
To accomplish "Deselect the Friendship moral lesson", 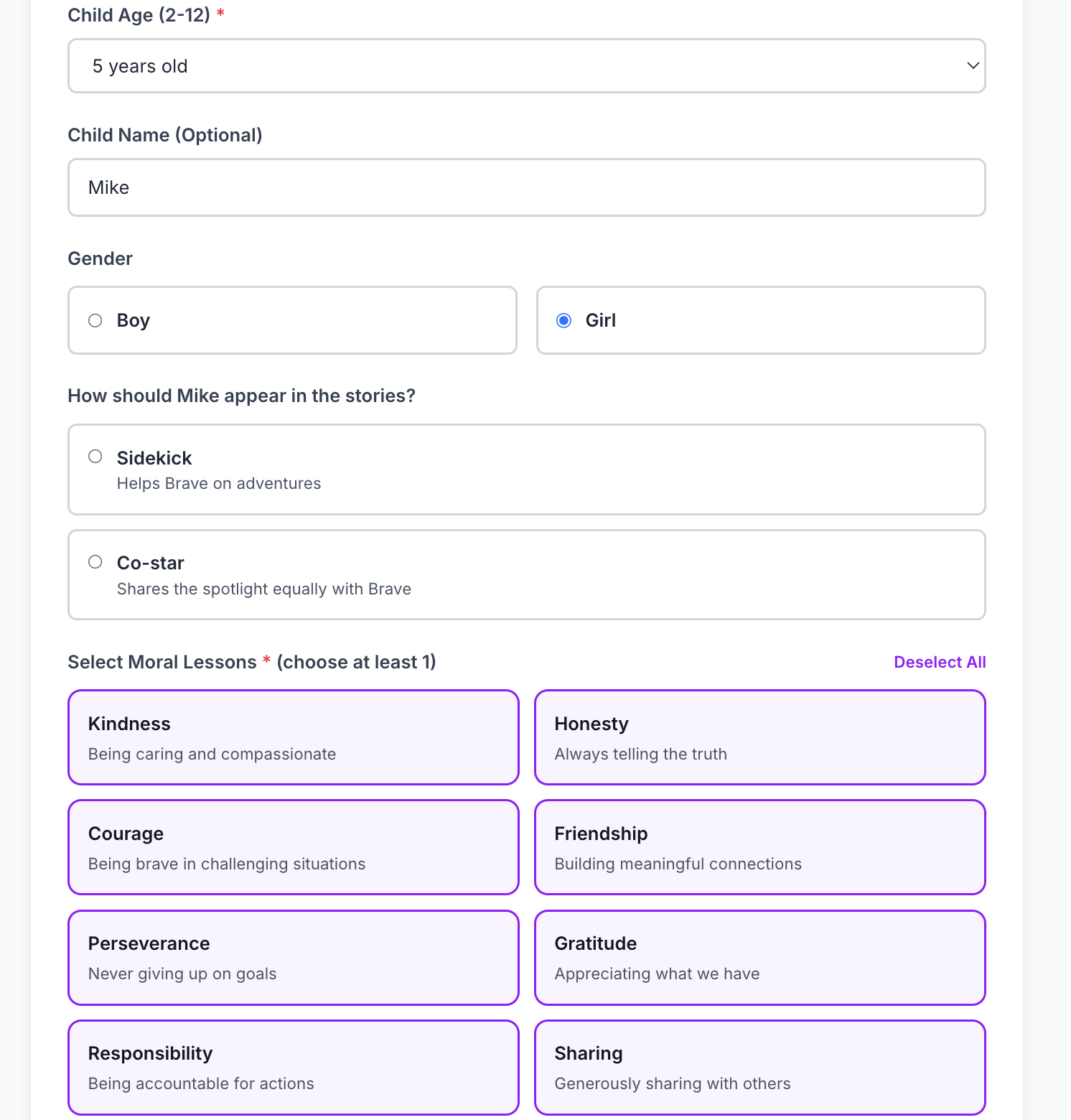I will click(x=759, y=847).
